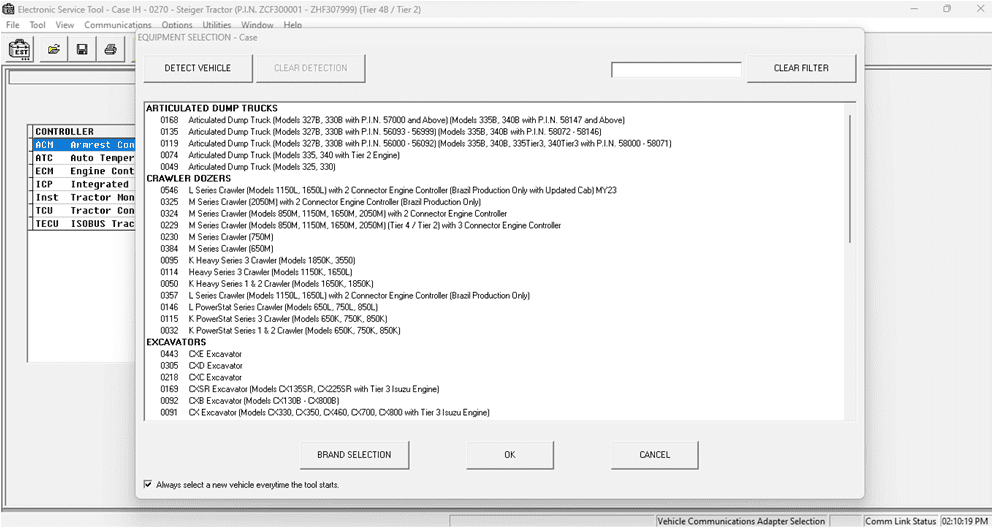Click the EST toolbar icon
The width and height of the screenshot is (992, 527).
coord(22,49)
